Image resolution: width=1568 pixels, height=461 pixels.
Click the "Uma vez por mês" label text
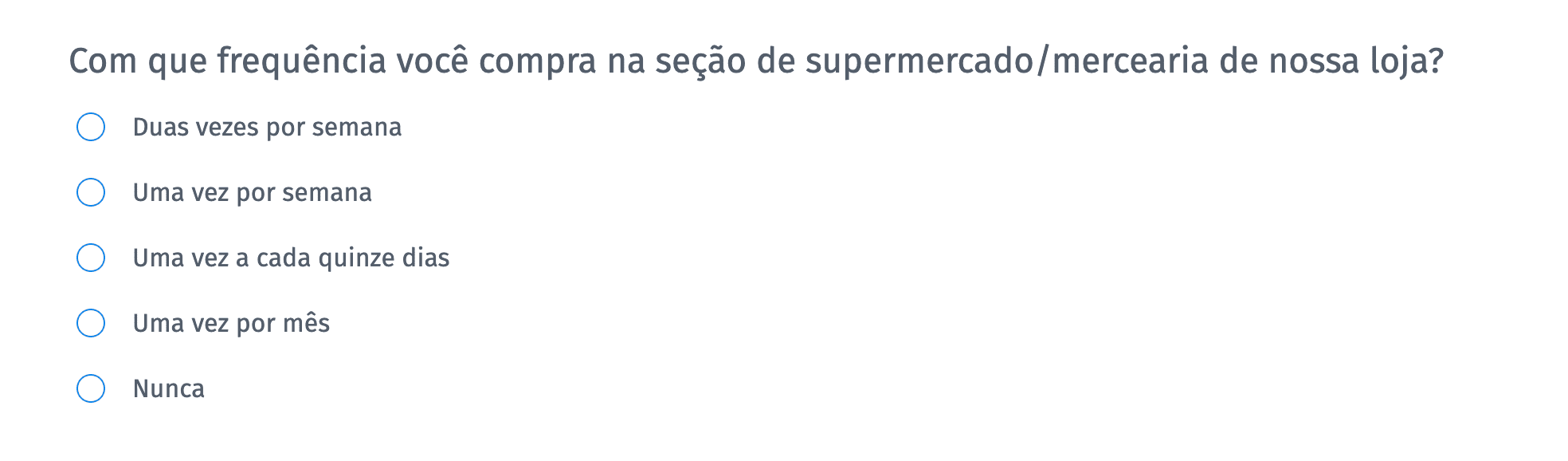click(x=232, y=322)
